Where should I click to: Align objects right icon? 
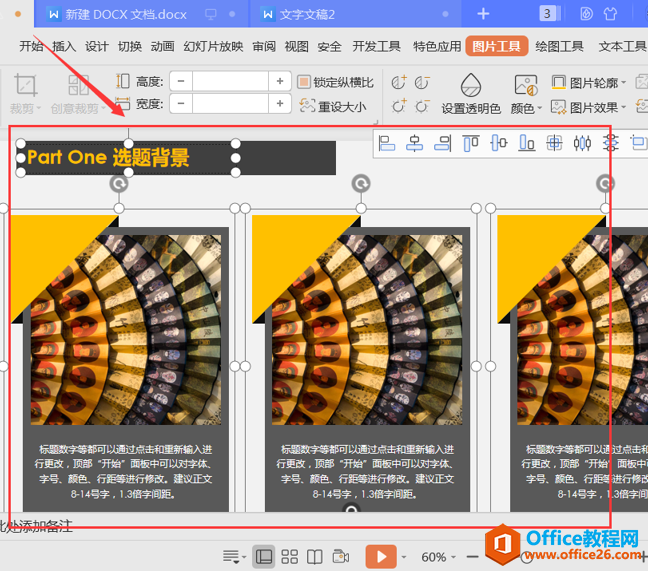click(443, 143)
